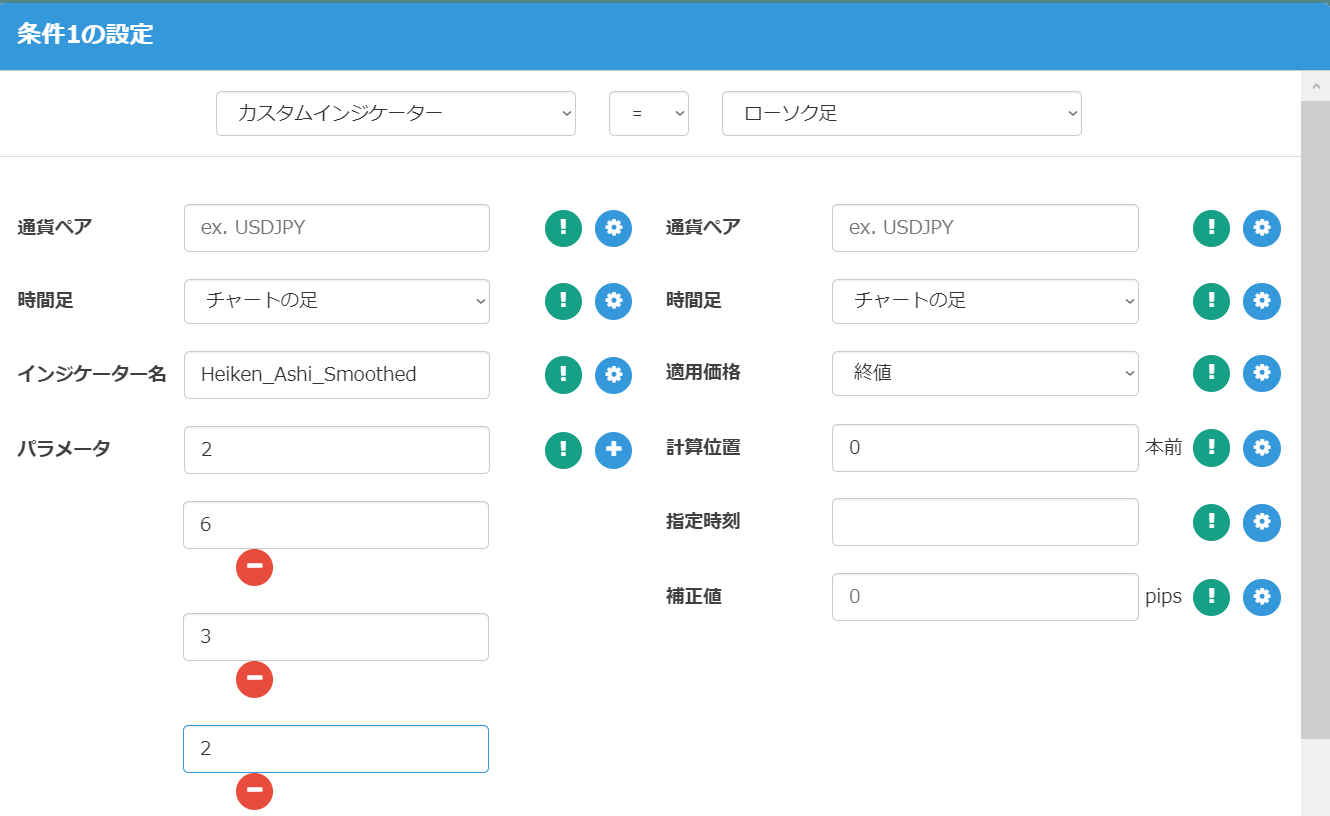This screenshot has height=816, width=1330.
Task: Click the 補正値 label
Action: pyautogui.click(x=694, y=597)
